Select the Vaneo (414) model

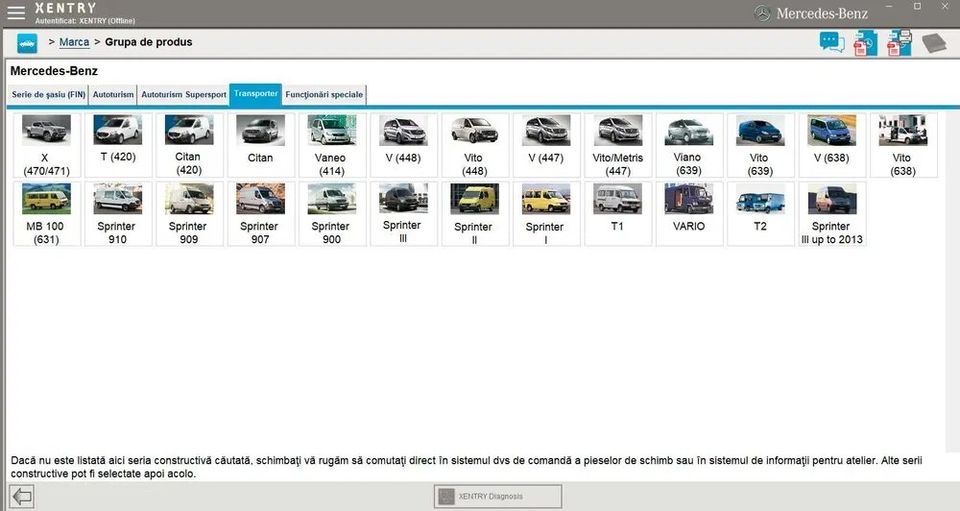[332, 145]
